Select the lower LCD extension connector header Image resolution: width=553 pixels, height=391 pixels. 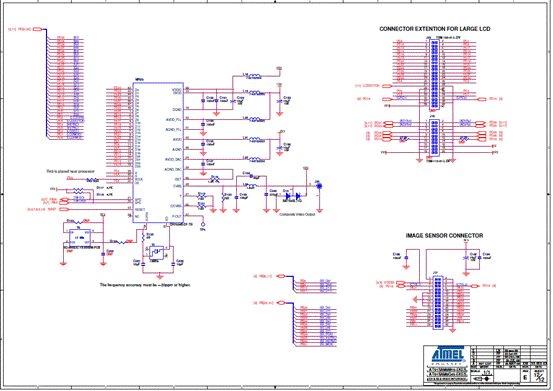[x=434, y=138]
